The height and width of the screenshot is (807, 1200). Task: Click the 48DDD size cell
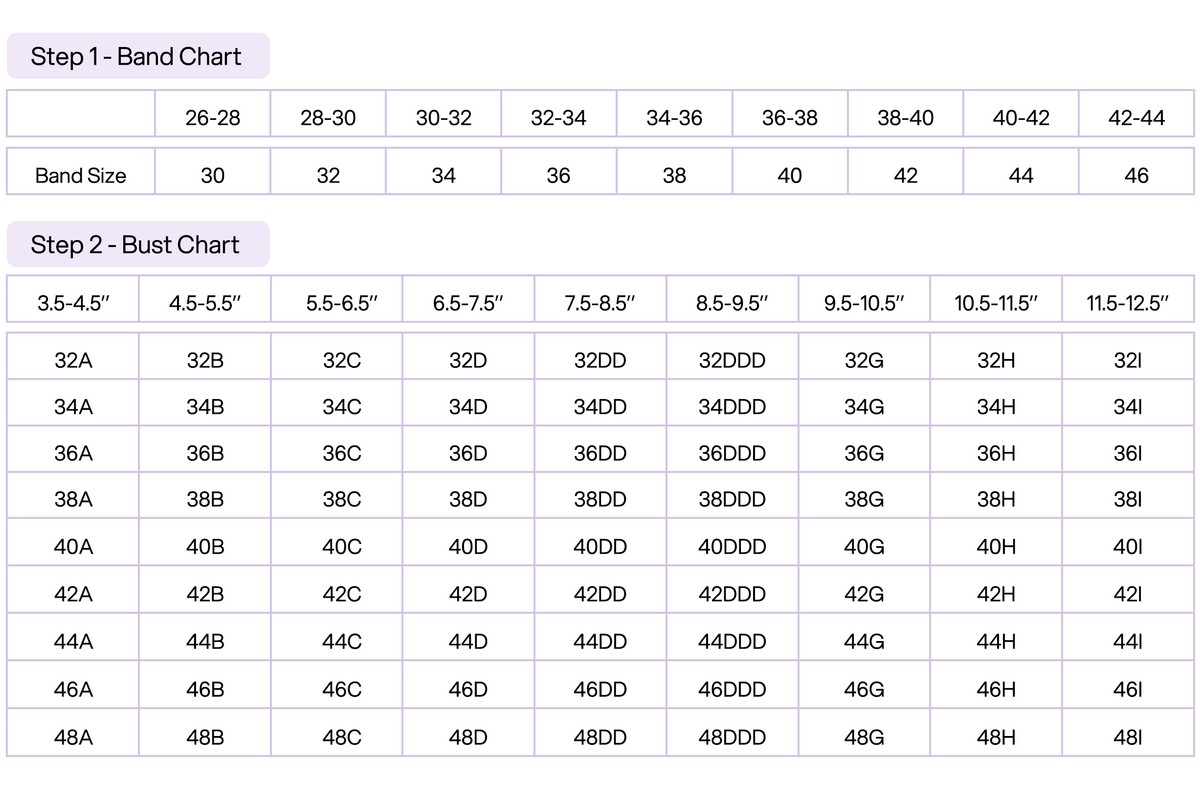coord(732,737)
